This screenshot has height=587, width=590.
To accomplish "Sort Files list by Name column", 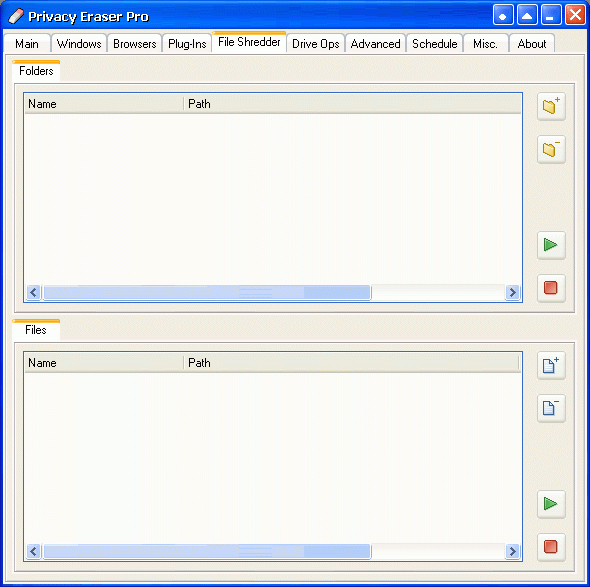I will (104, 362).
